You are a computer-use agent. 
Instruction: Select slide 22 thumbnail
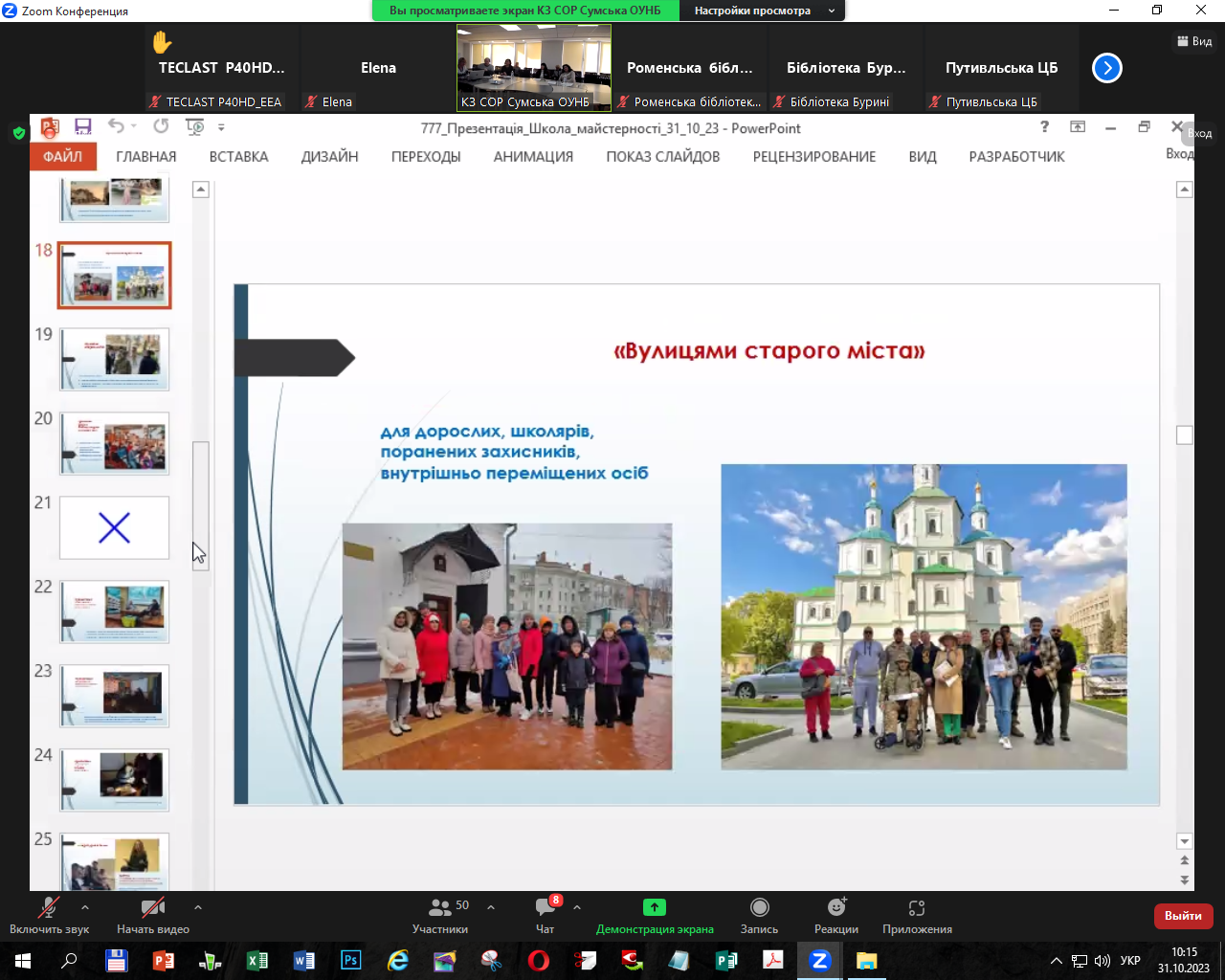[114, 612]
